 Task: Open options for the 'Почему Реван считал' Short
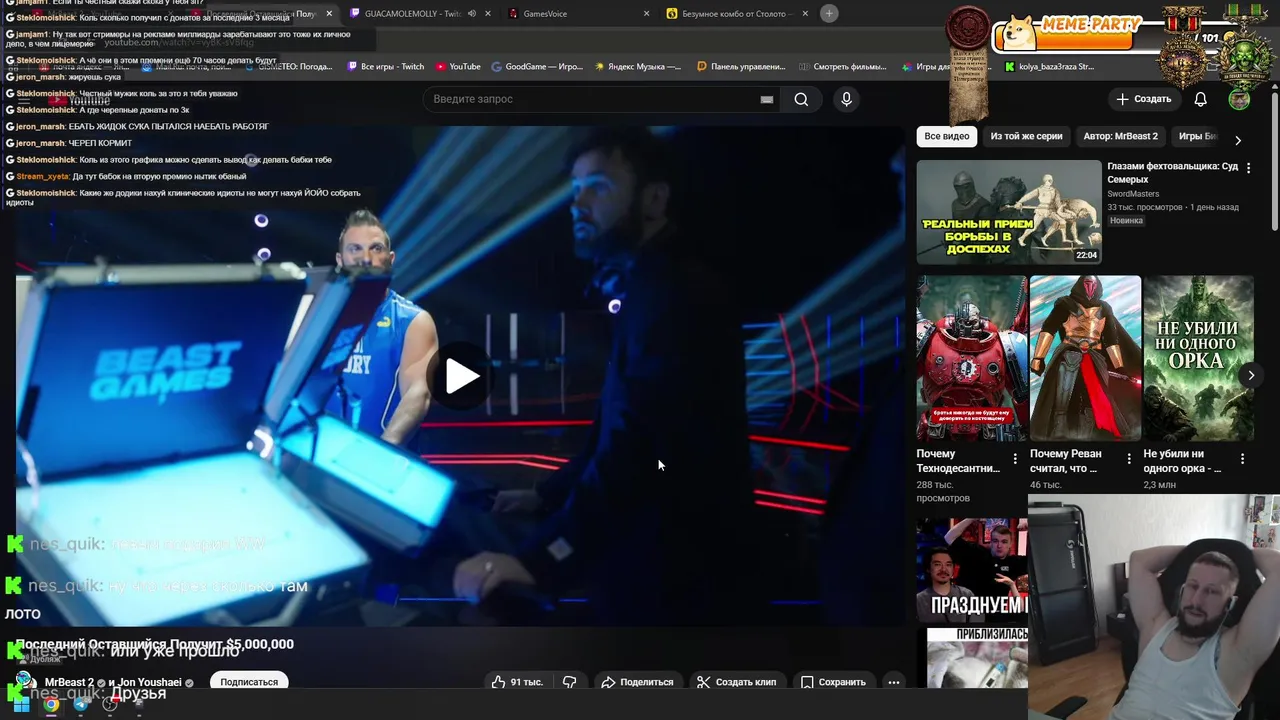(1129, 459)
